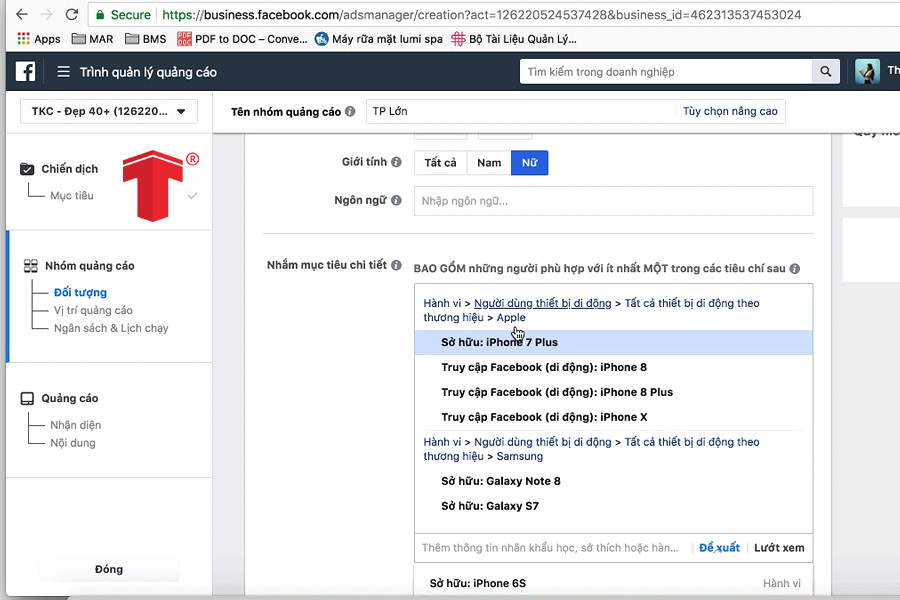
Task: Click in the address bar URL
Action: pos(481,14)
